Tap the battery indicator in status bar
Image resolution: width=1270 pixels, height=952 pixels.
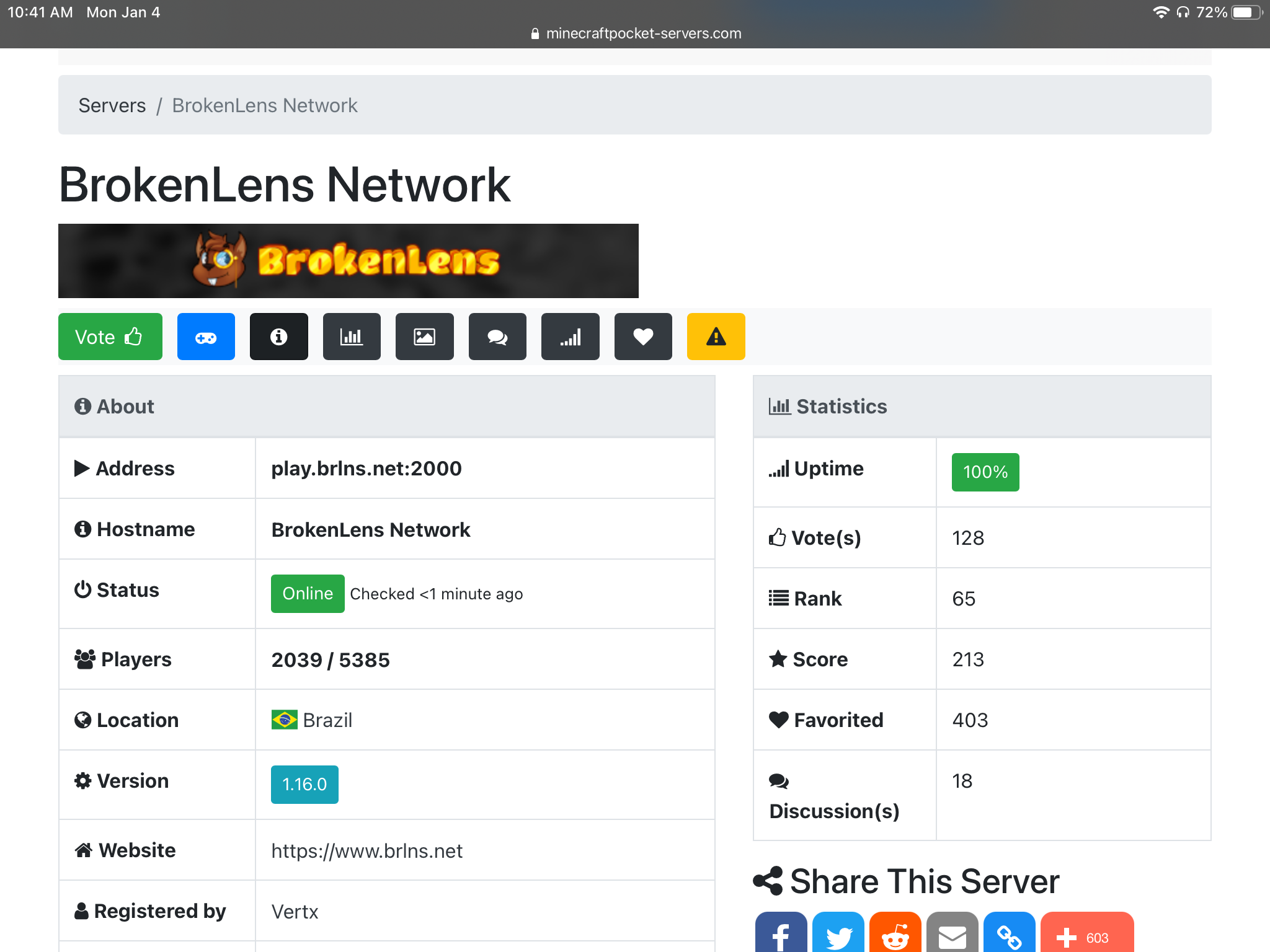tap(1246, 12)
